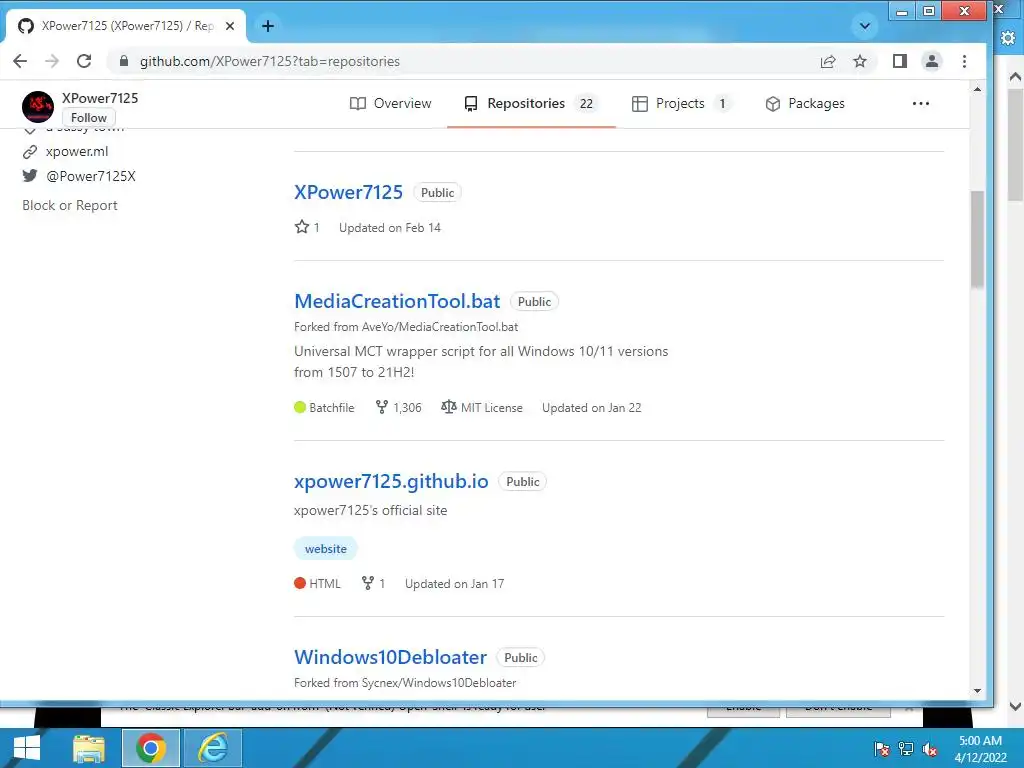Click text "xpower7125's official site"
The image size is (1024, 768).
370,510
